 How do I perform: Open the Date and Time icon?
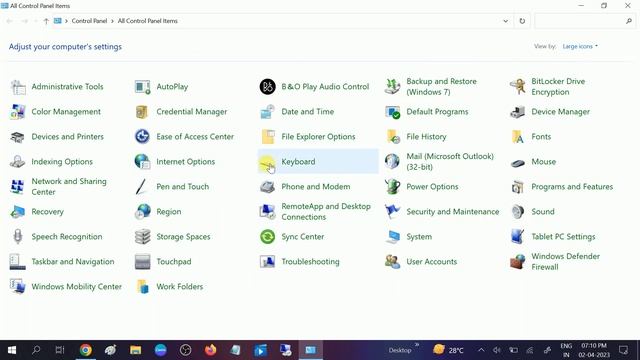tap(267, 112)
